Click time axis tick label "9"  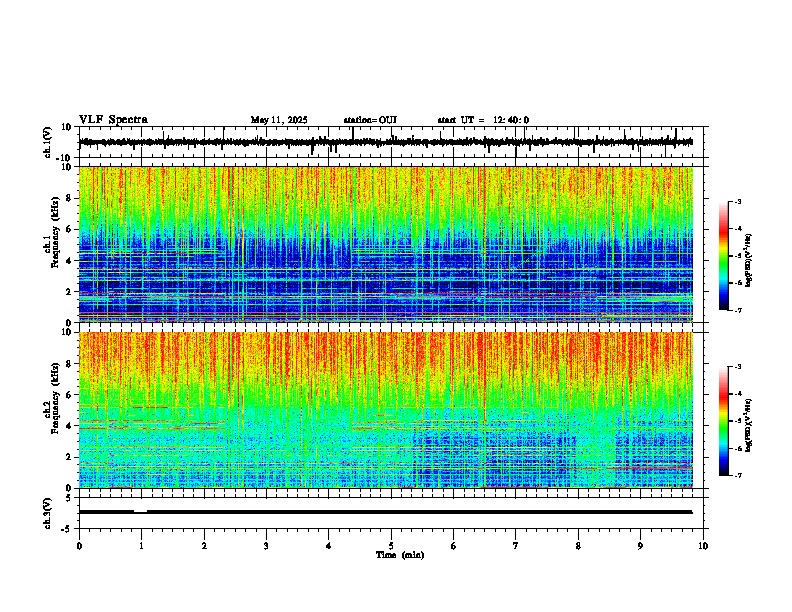(x=640, y=546)
